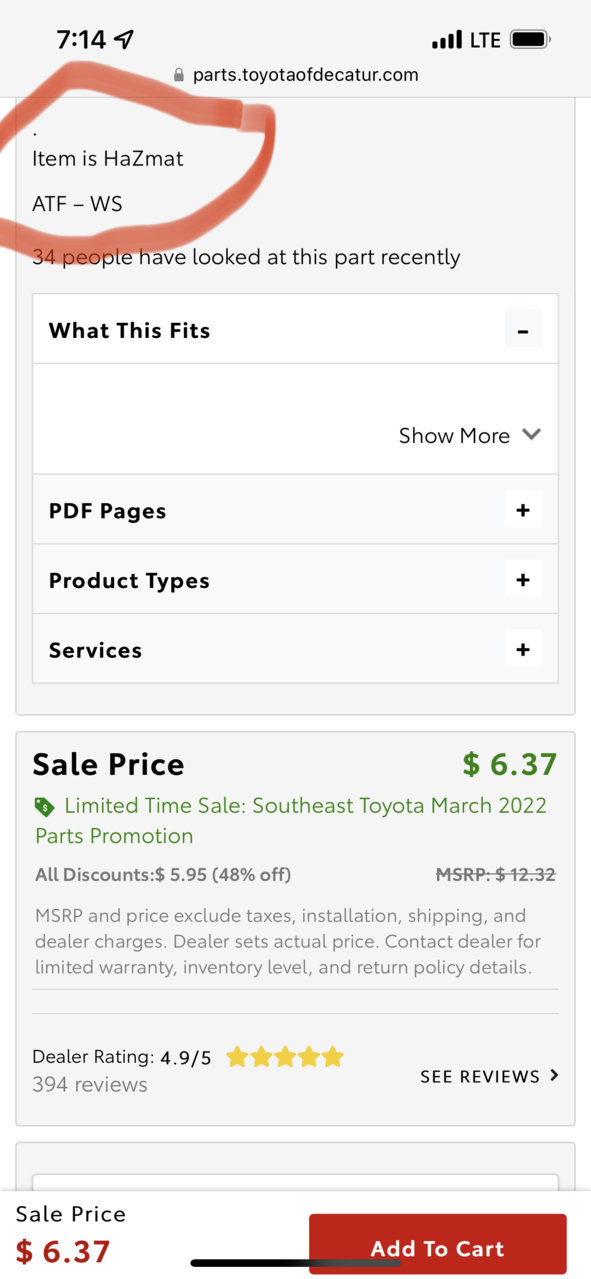Add the item to cart
The image size is (591, 1279).
(437, 1248)
